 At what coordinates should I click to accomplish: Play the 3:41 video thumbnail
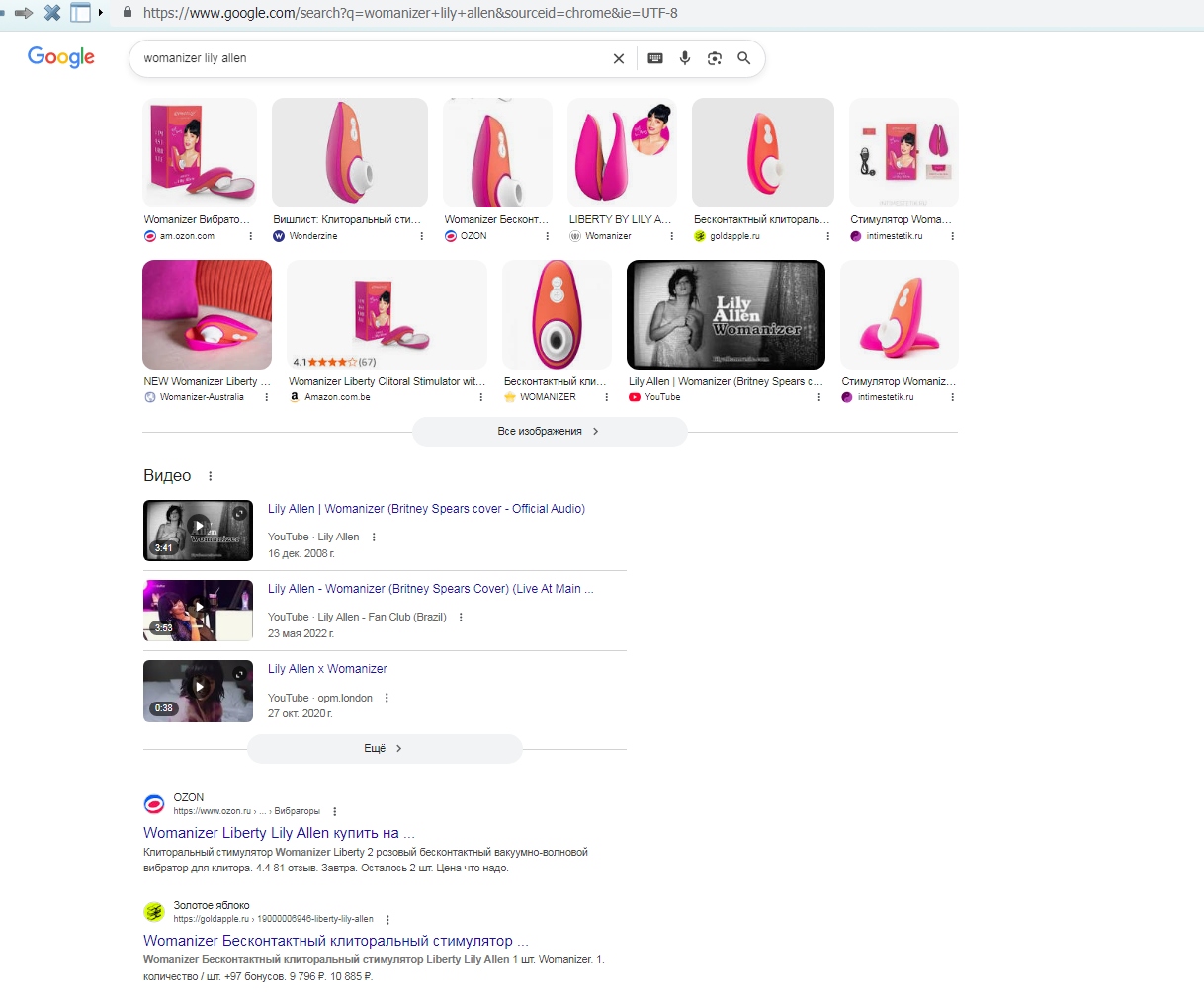tap(199, 530)
